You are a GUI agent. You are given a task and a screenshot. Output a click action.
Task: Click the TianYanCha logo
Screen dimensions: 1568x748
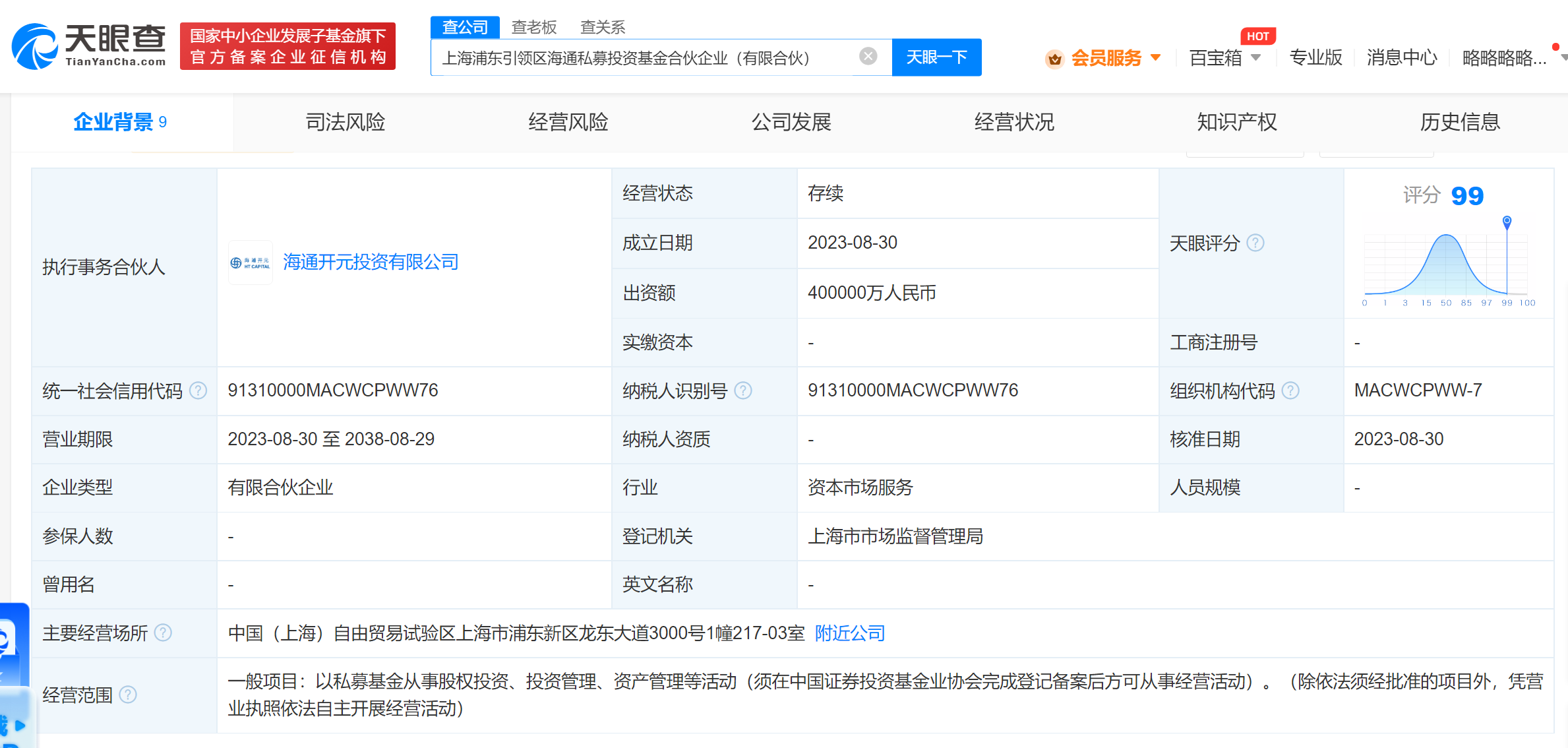pos(89,46)
